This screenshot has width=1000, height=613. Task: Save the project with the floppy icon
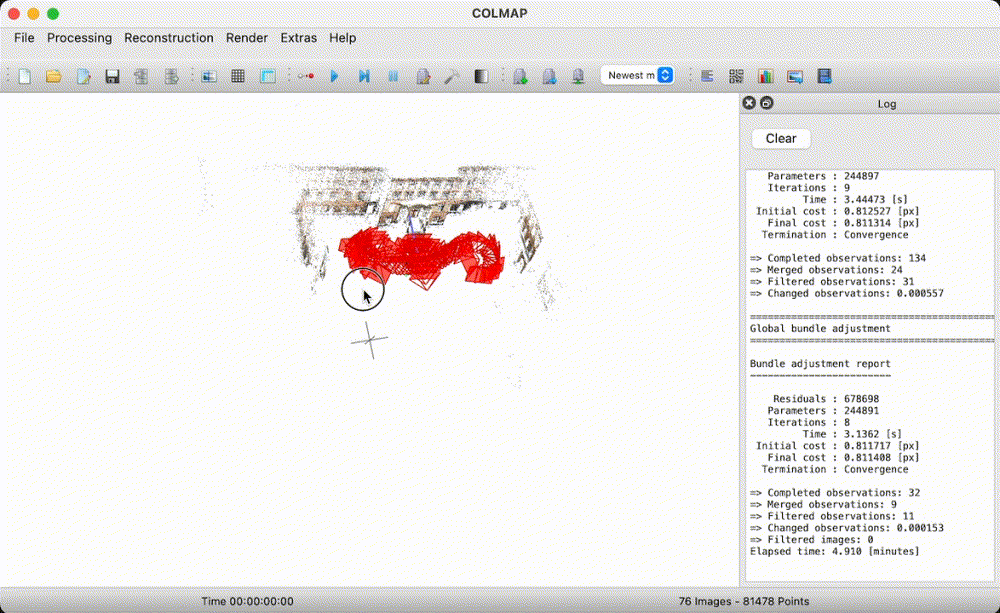(x=112, y=77)
